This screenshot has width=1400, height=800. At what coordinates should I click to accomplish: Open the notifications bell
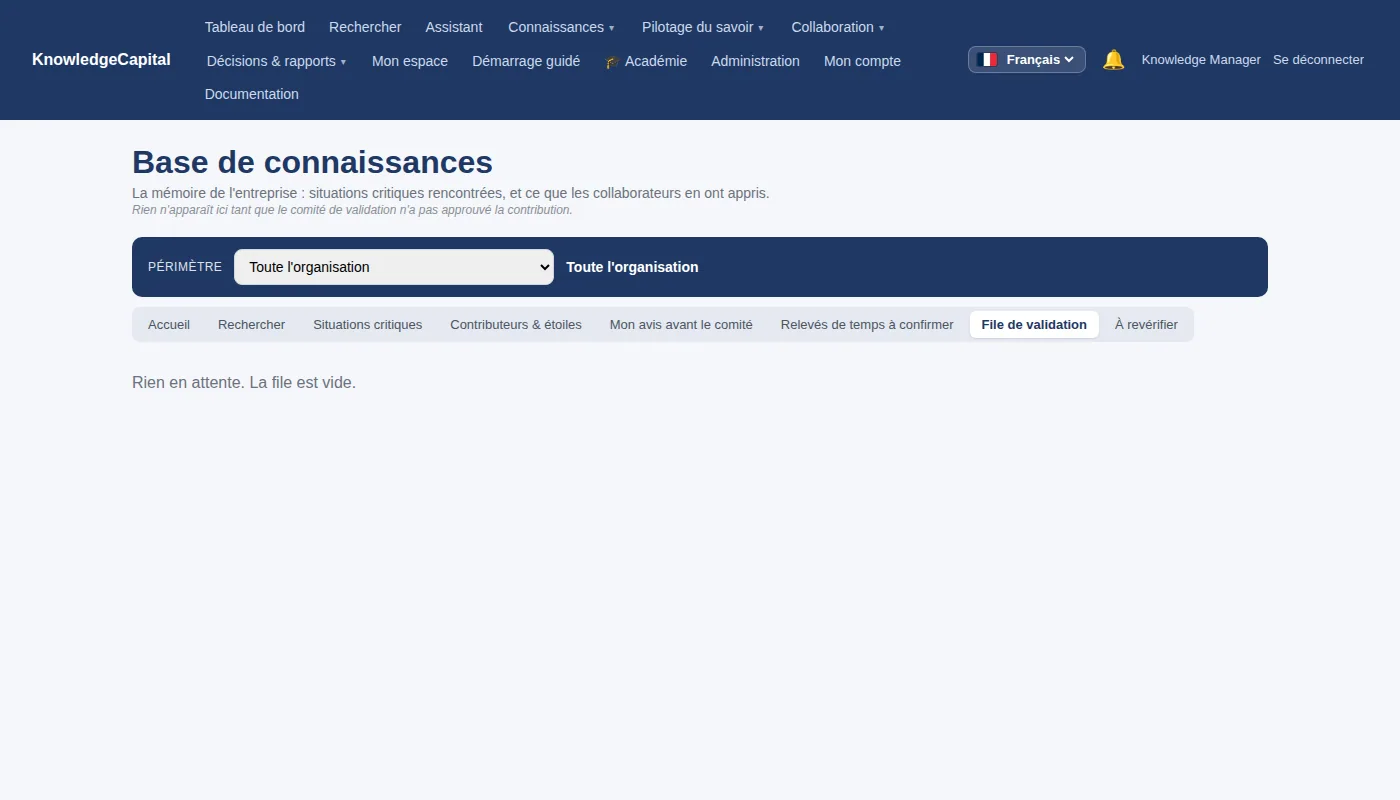pyautogui.click(x=1113, y=60)
